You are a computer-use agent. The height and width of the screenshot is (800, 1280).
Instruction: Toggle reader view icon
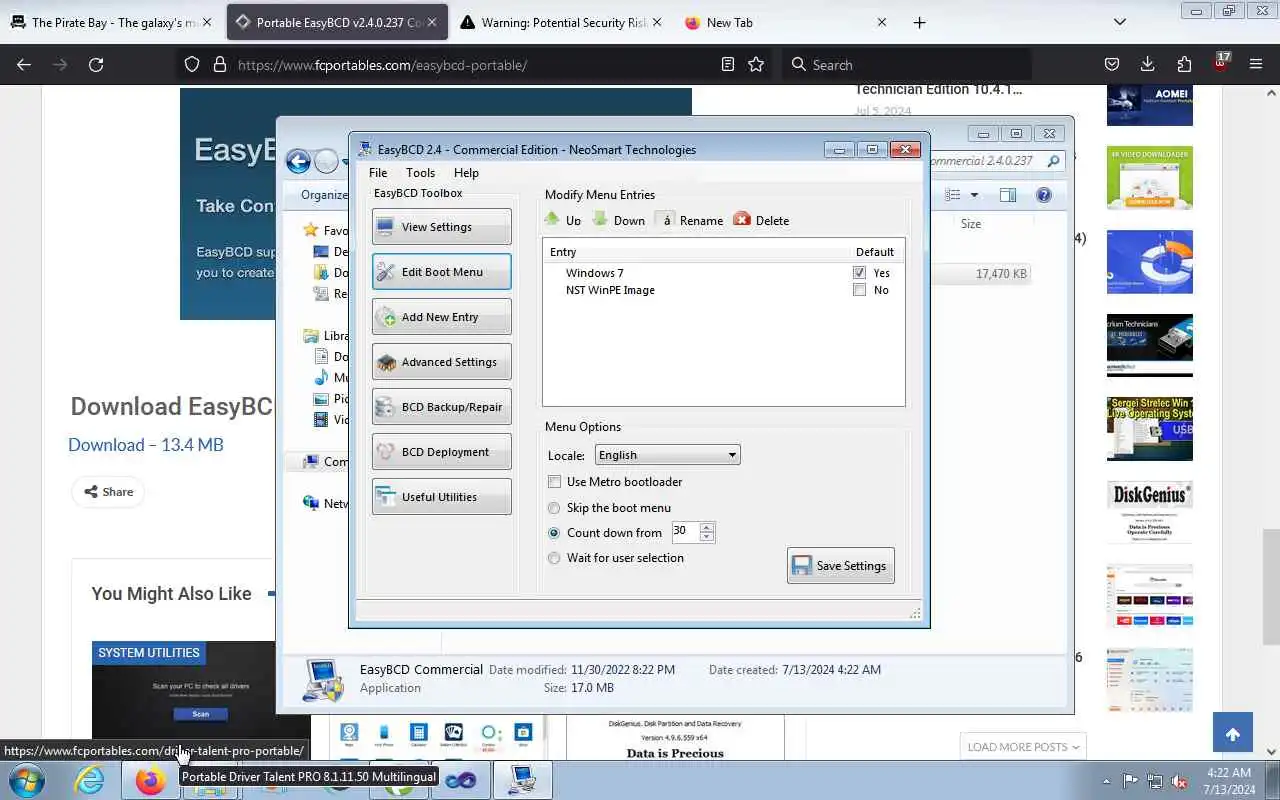point(728,64)
